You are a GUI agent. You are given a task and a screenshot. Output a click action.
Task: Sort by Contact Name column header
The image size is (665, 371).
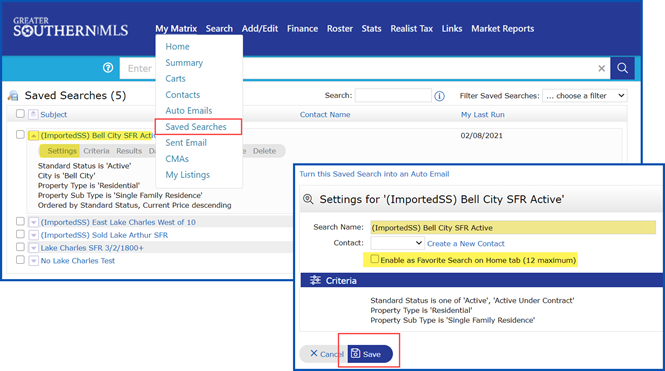pyautogui.click(x=325, y=114)
